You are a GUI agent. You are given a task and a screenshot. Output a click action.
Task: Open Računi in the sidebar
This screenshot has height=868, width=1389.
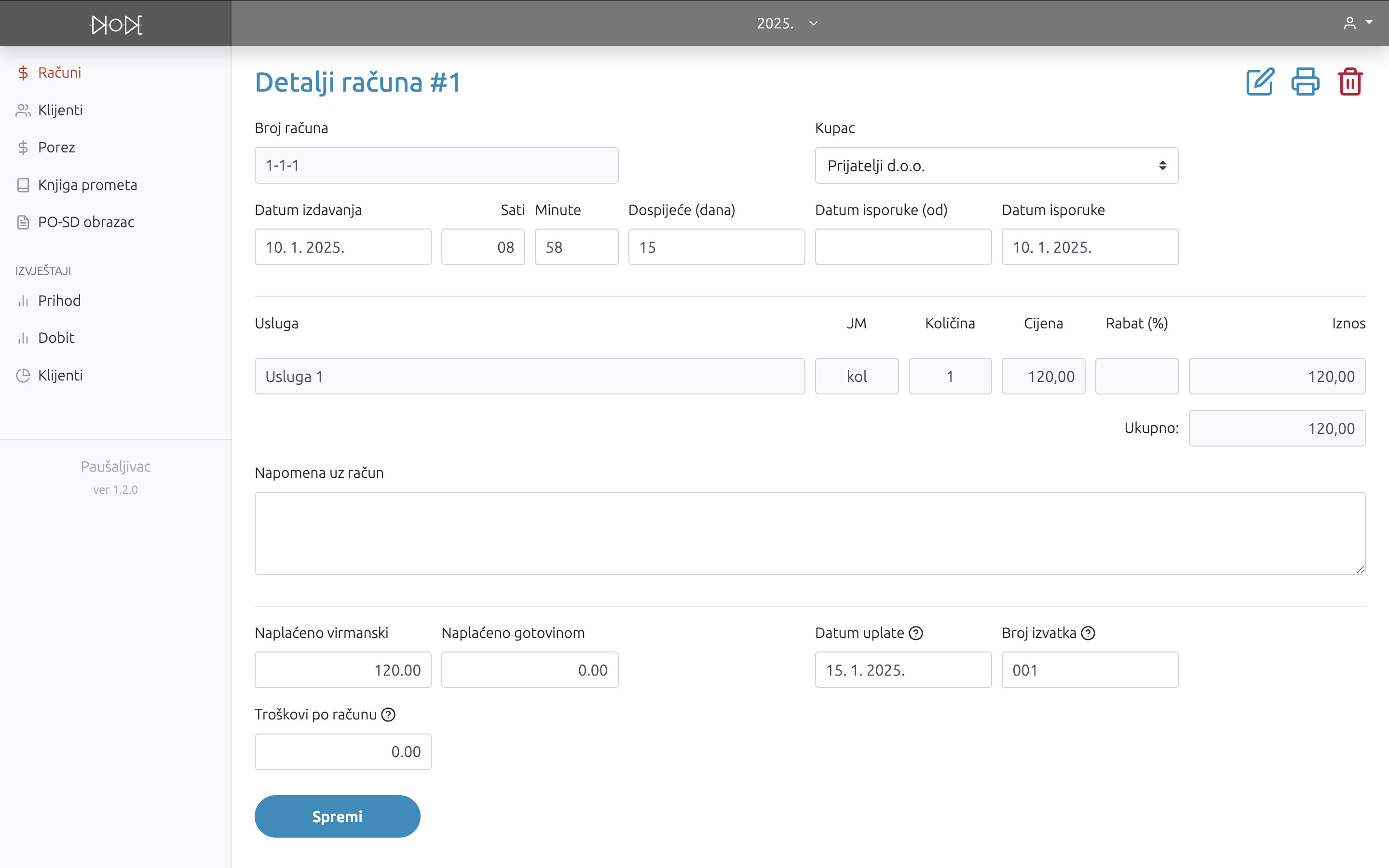[x=59, y=72]
